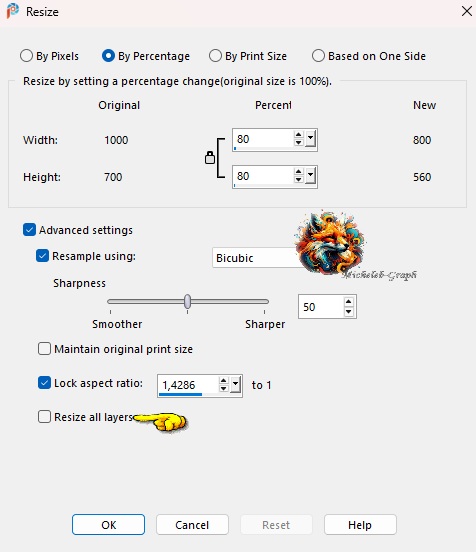This screenshot has width=476, height=552.
Task: Increase sharpness value with up arrow
Action: click(349, 302)
